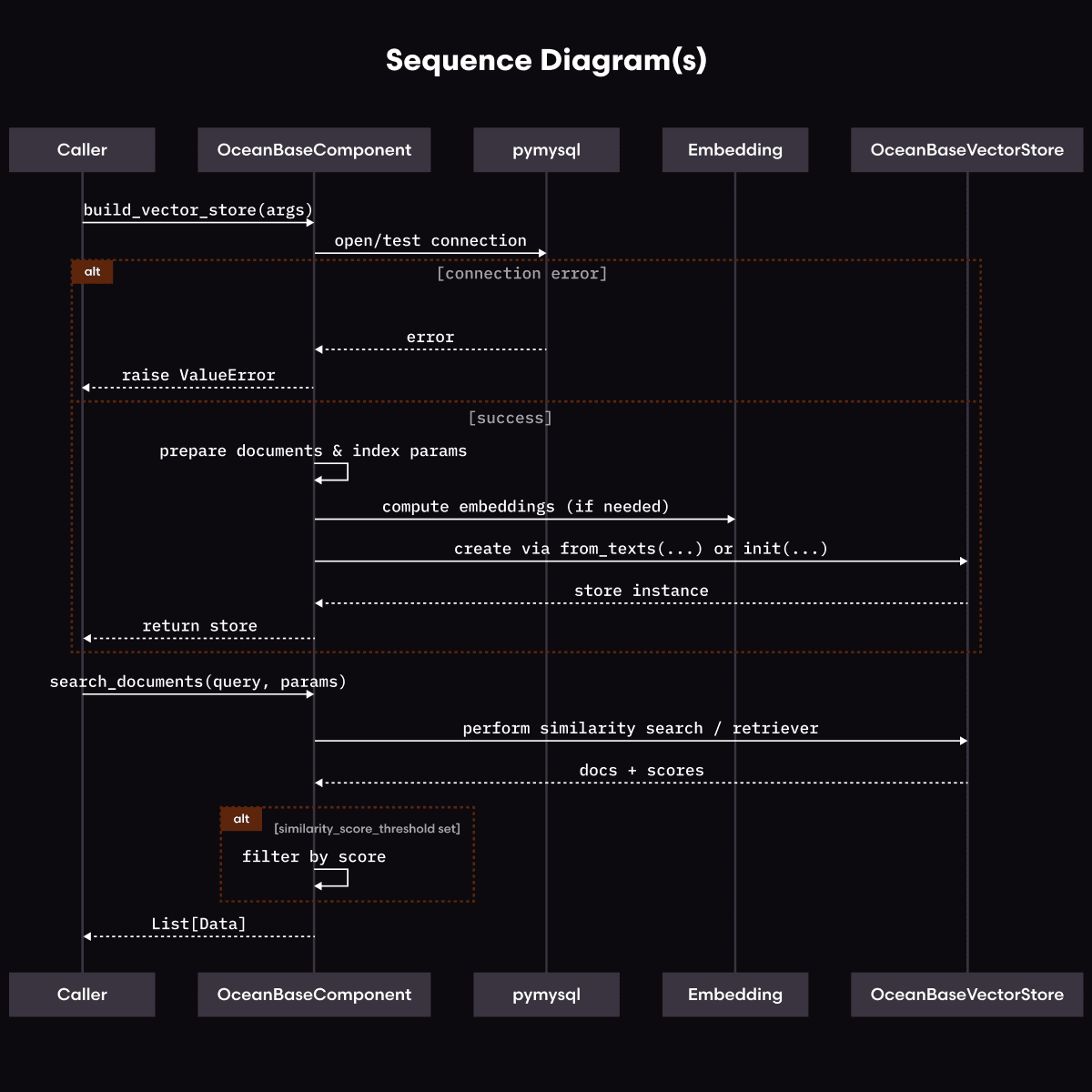Select the OceanBaseComponent box in the header row
Screen dimensions: 1092x1092
tap(314, 150)
